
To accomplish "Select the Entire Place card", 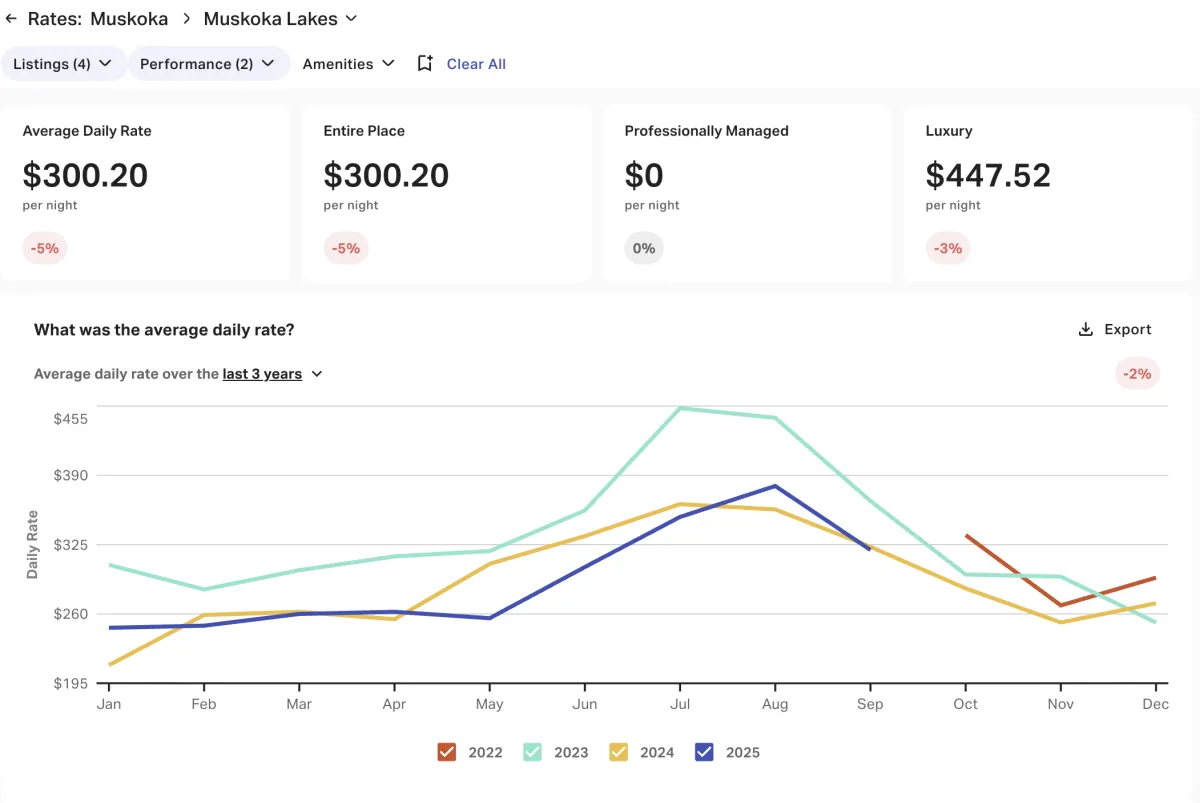I will click(446, 194).
